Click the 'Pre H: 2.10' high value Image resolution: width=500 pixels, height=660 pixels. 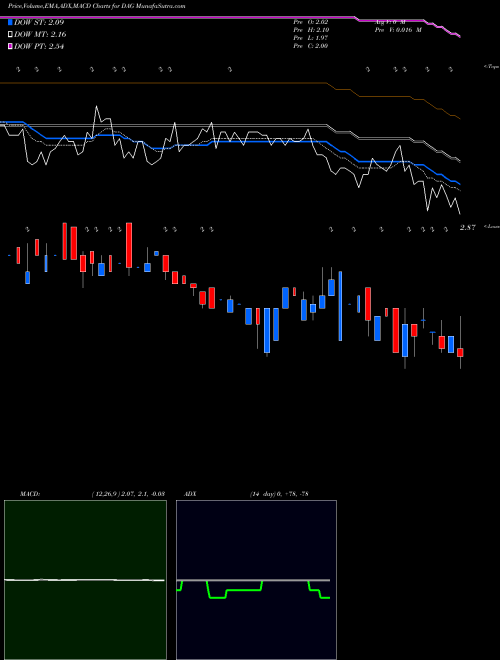[x=311, y=30]
